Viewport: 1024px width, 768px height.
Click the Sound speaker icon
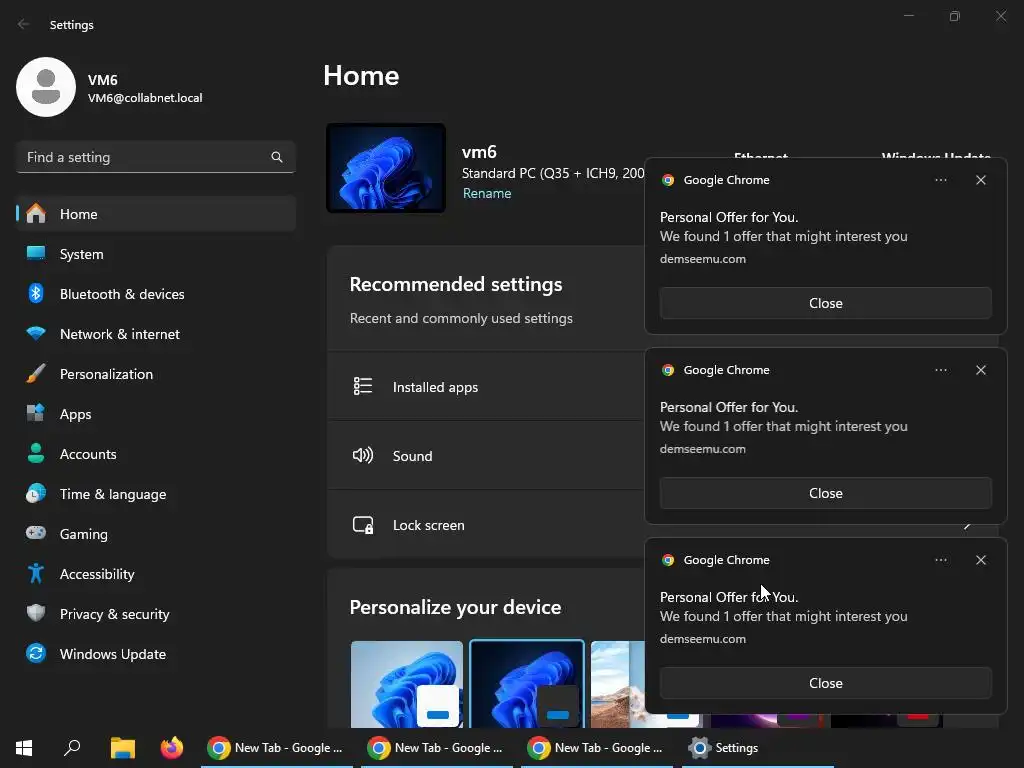click(363, 455)
